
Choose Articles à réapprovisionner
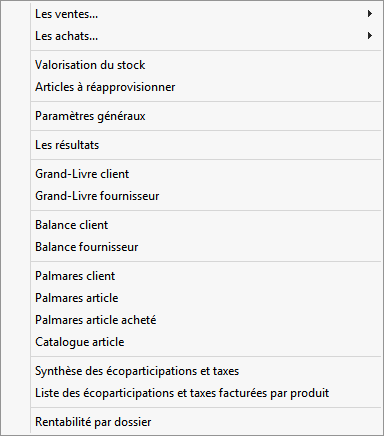[206, 87]
